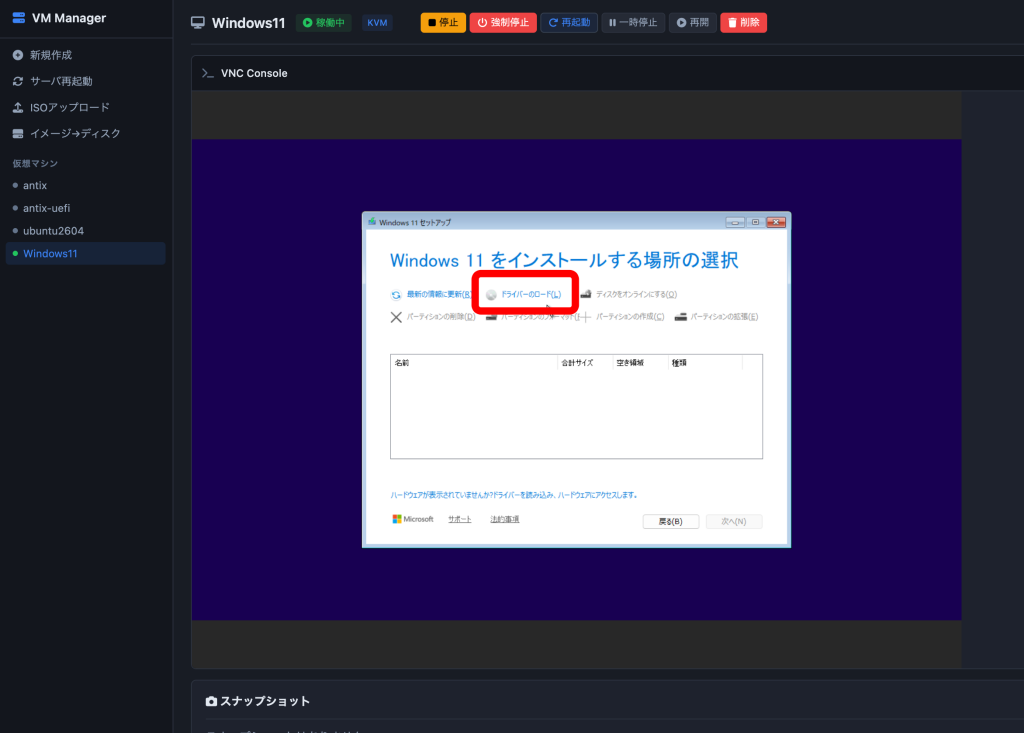Click the plus icon beside パーティションの作成

coord(585,318)
